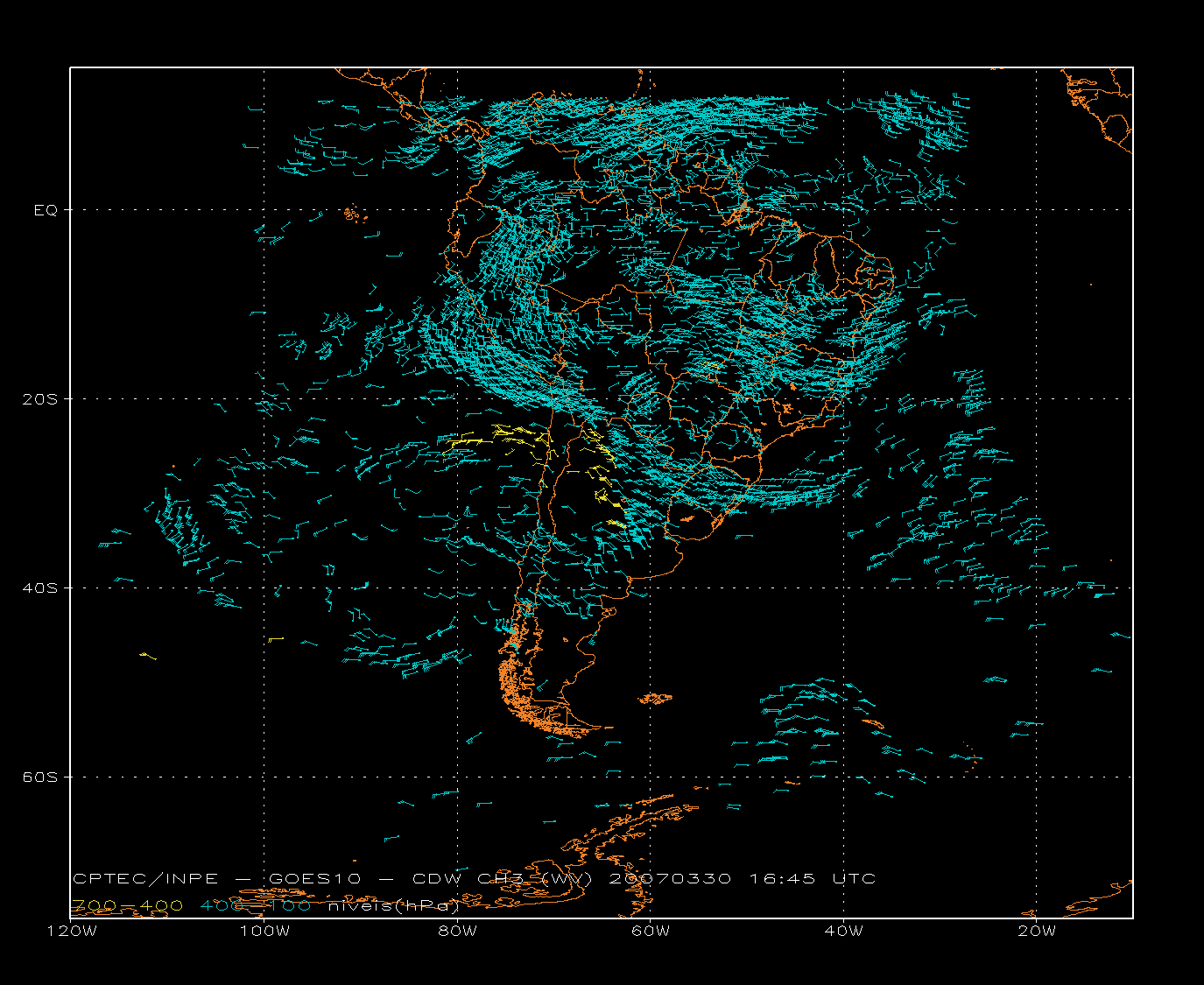Screen dimensions: 1204x985
Task: Click the yellow '700-400' legend label
Action: [128, 905]
